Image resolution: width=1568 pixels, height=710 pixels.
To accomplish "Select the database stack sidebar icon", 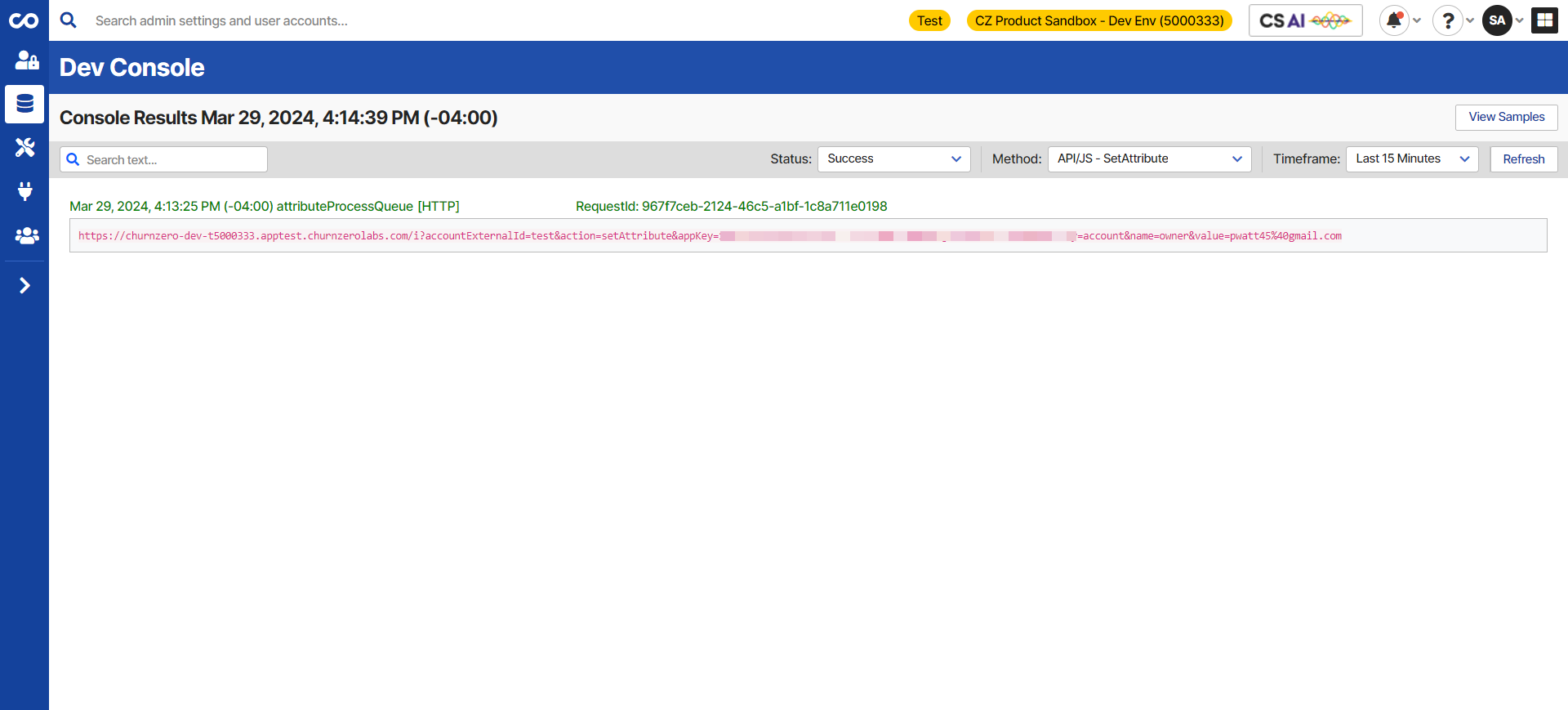I will click(24, 104).
